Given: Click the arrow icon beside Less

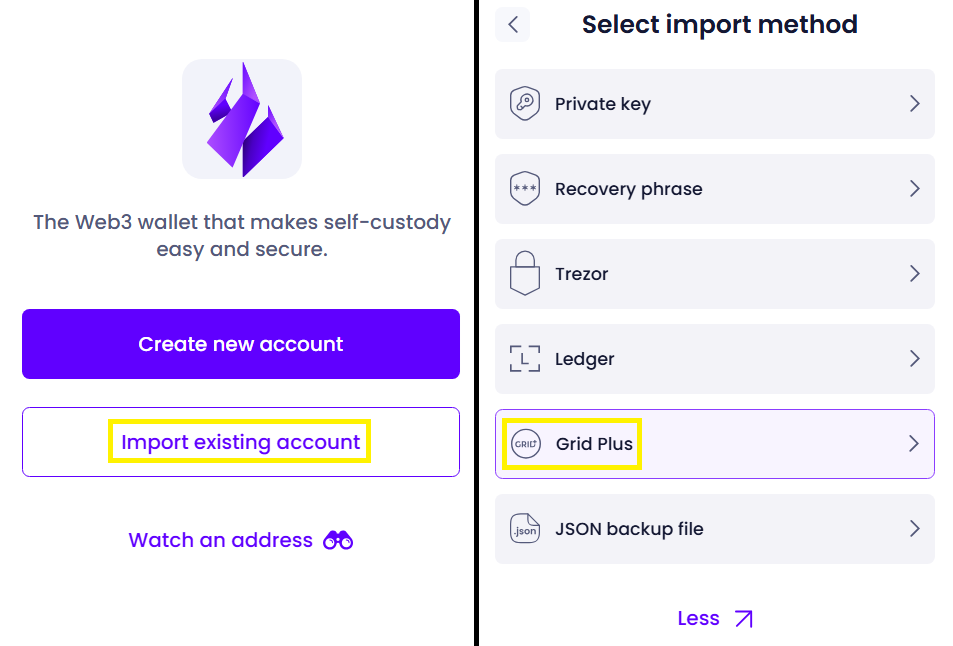Looking at the screenshot, I should click(743, 619).
